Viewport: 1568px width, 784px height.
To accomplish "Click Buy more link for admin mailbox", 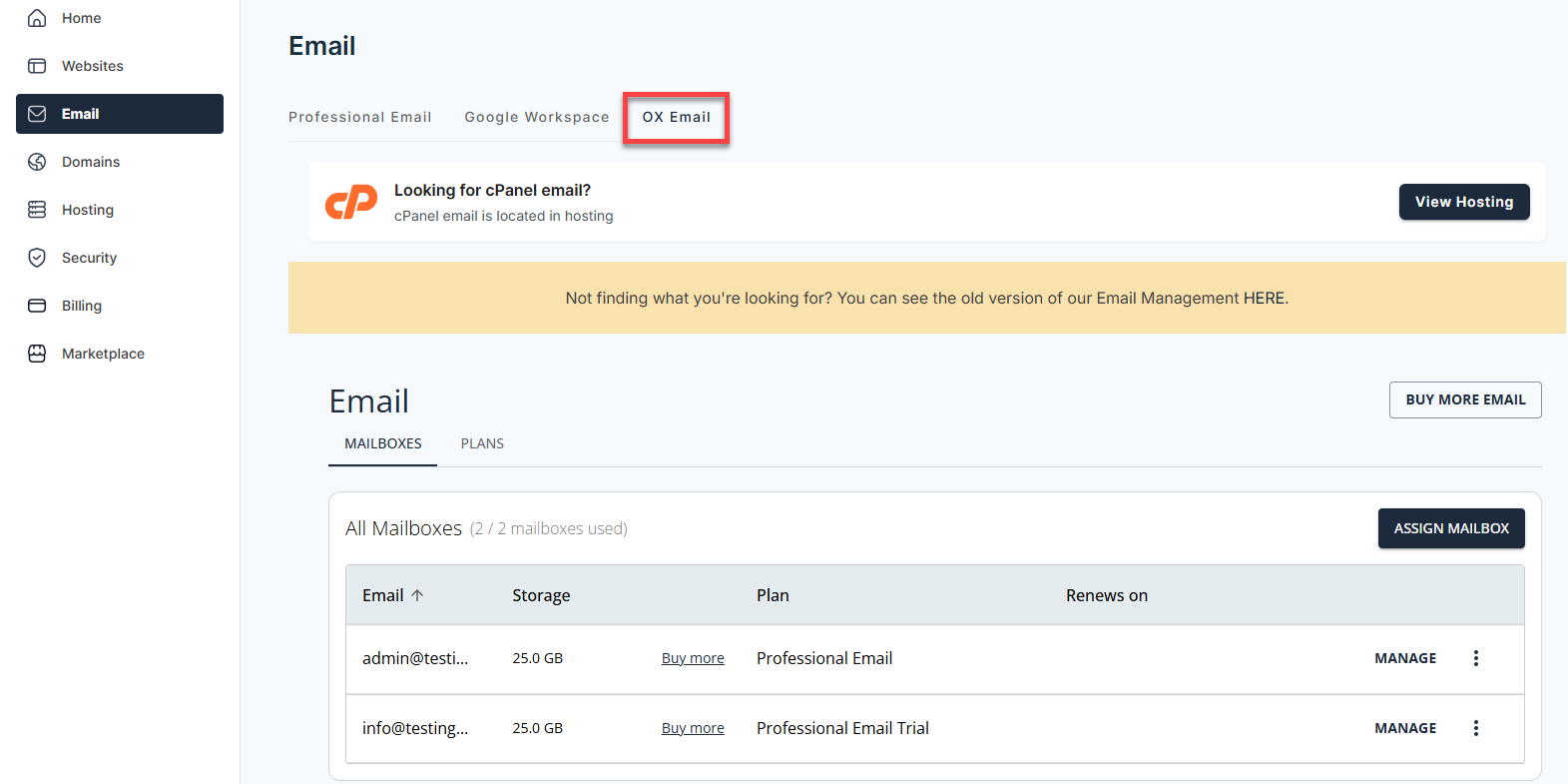I will tap(693, 658).
